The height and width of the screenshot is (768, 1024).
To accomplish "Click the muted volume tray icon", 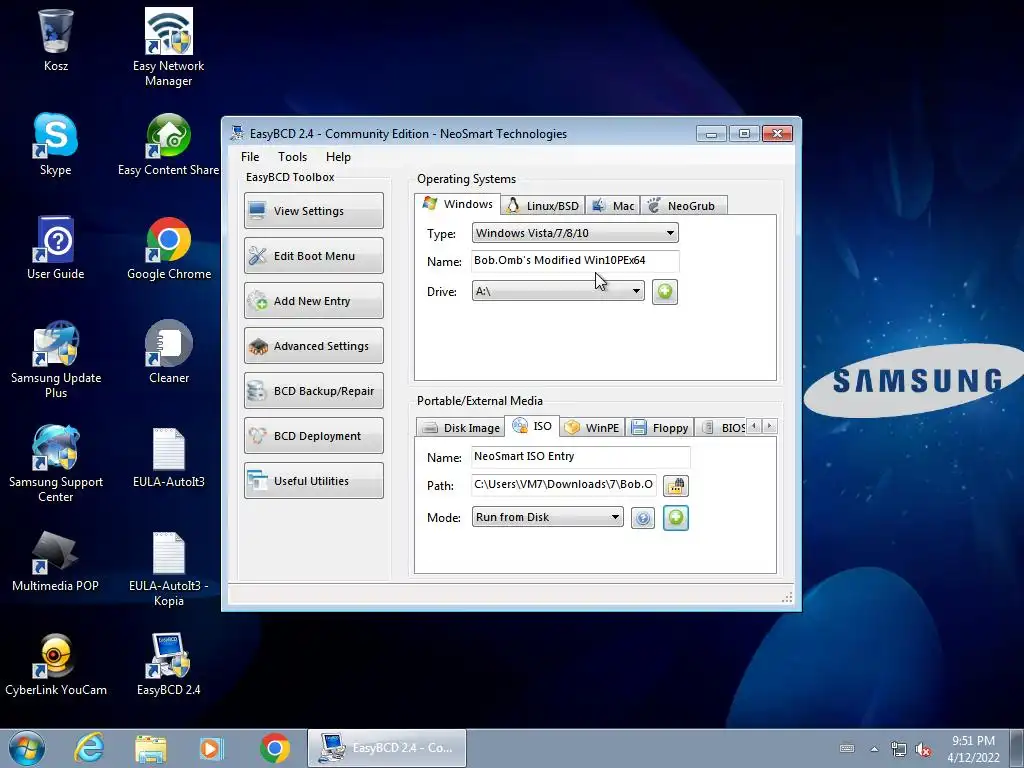I will 923,750.
